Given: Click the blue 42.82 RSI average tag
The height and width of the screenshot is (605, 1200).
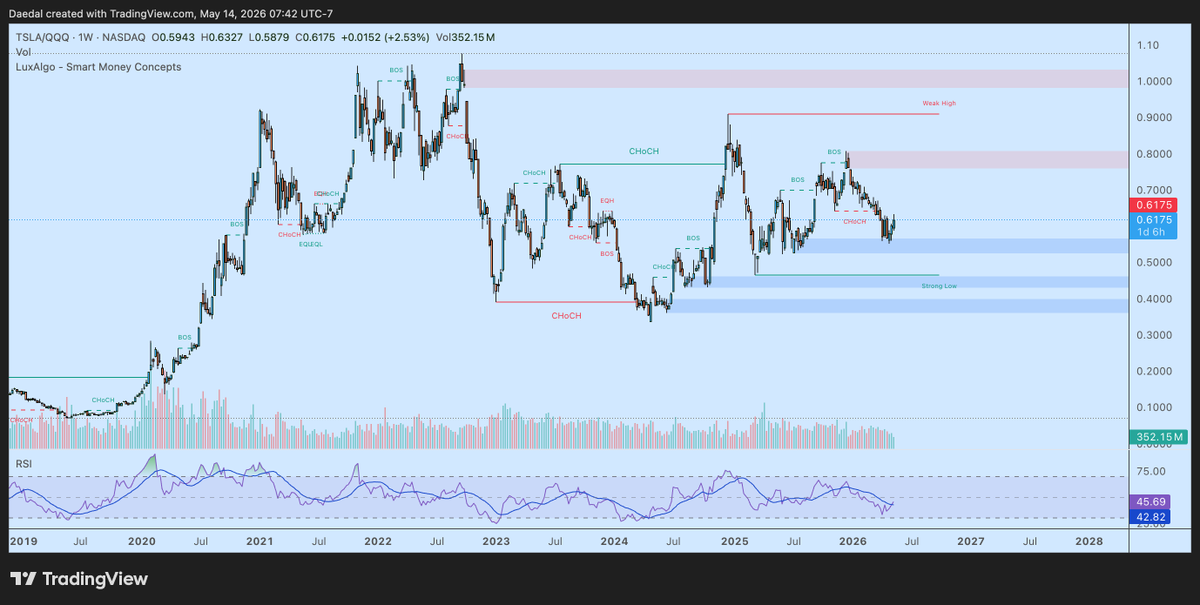Looking at the screenshot, I should [1150, 517].
